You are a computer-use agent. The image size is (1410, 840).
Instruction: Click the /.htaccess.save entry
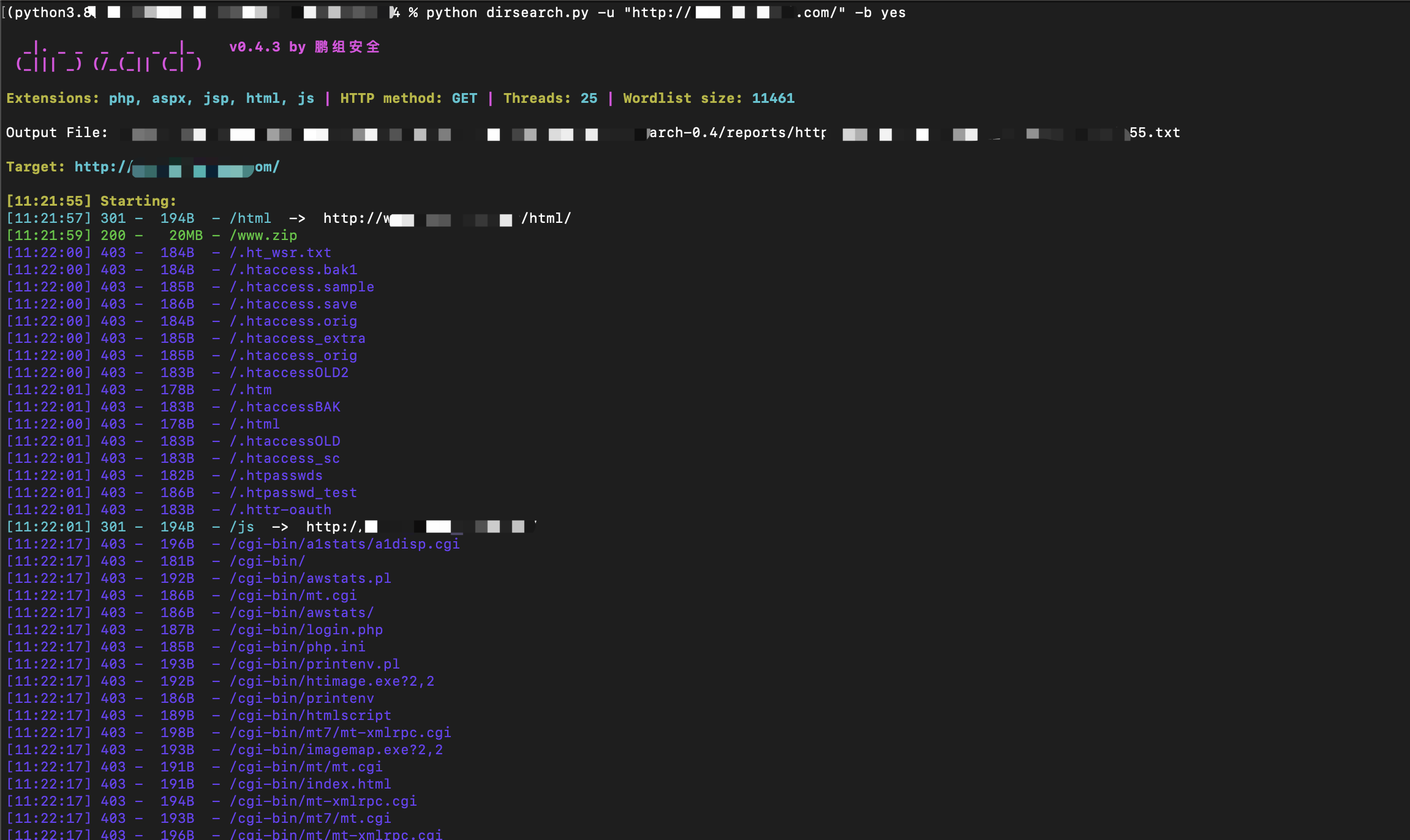293,304
